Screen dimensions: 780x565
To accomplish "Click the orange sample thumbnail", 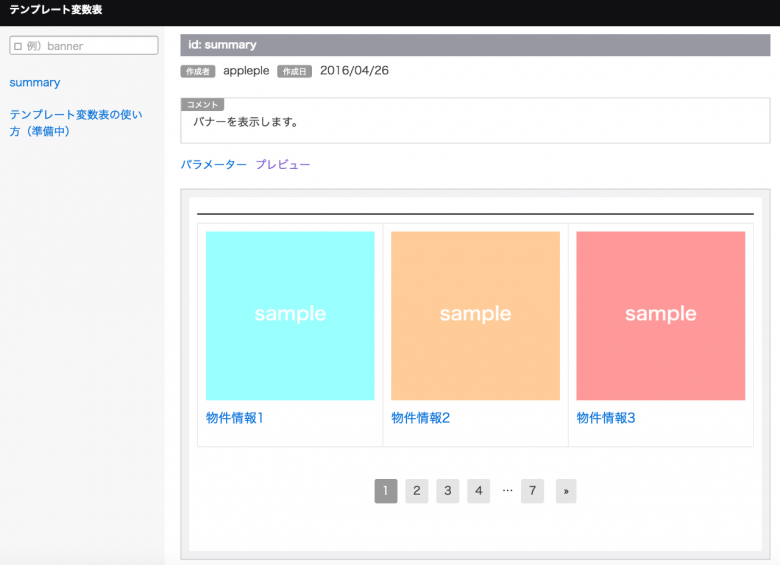I will tap(475, 316).
